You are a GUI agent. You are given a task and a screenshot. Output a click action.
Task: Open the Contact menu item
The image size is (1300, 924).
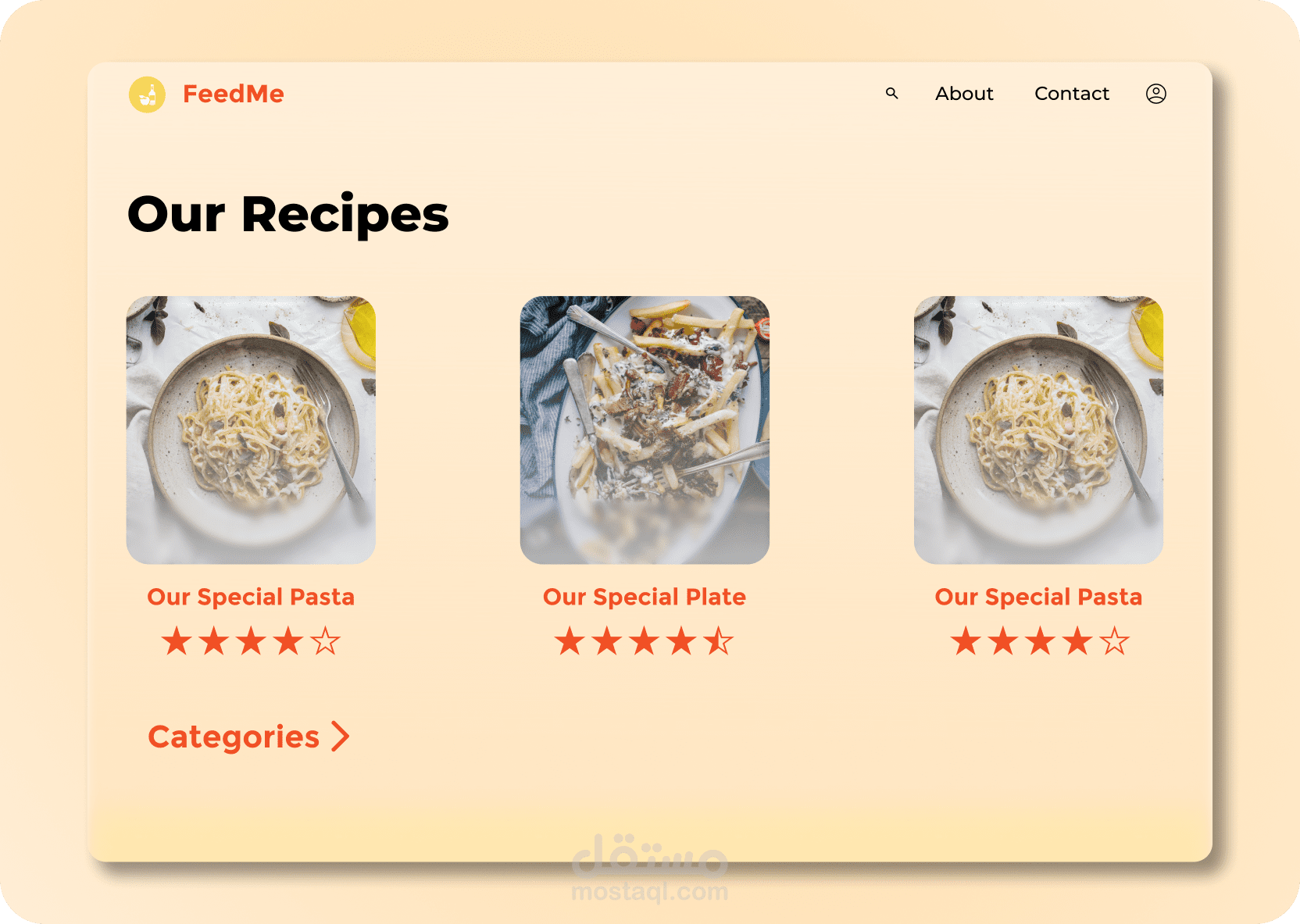click(1072, 94)
